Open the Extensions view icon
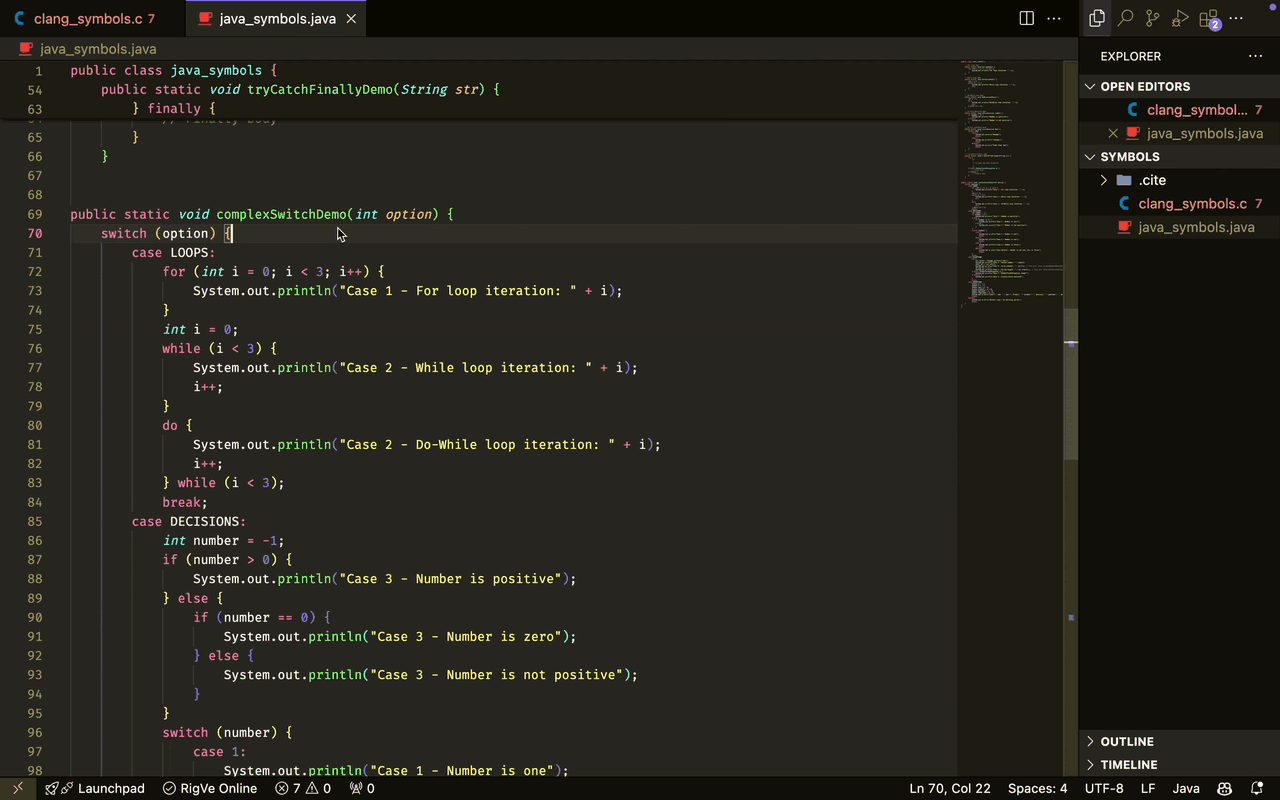 pyautogui.click(x=1209, y=18)
